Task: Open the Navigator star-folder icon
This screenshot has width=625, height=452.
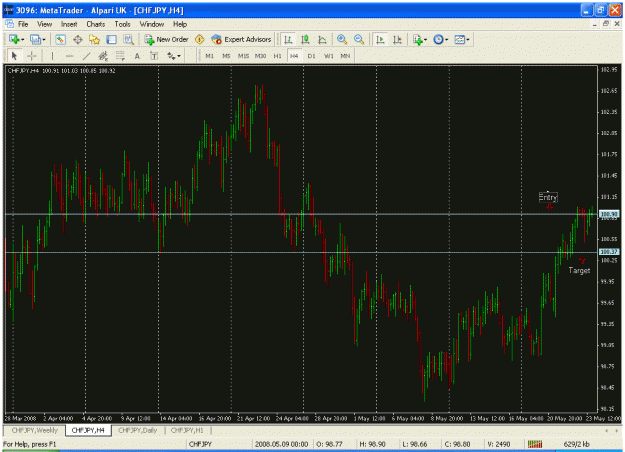Action: pos(94,39)
